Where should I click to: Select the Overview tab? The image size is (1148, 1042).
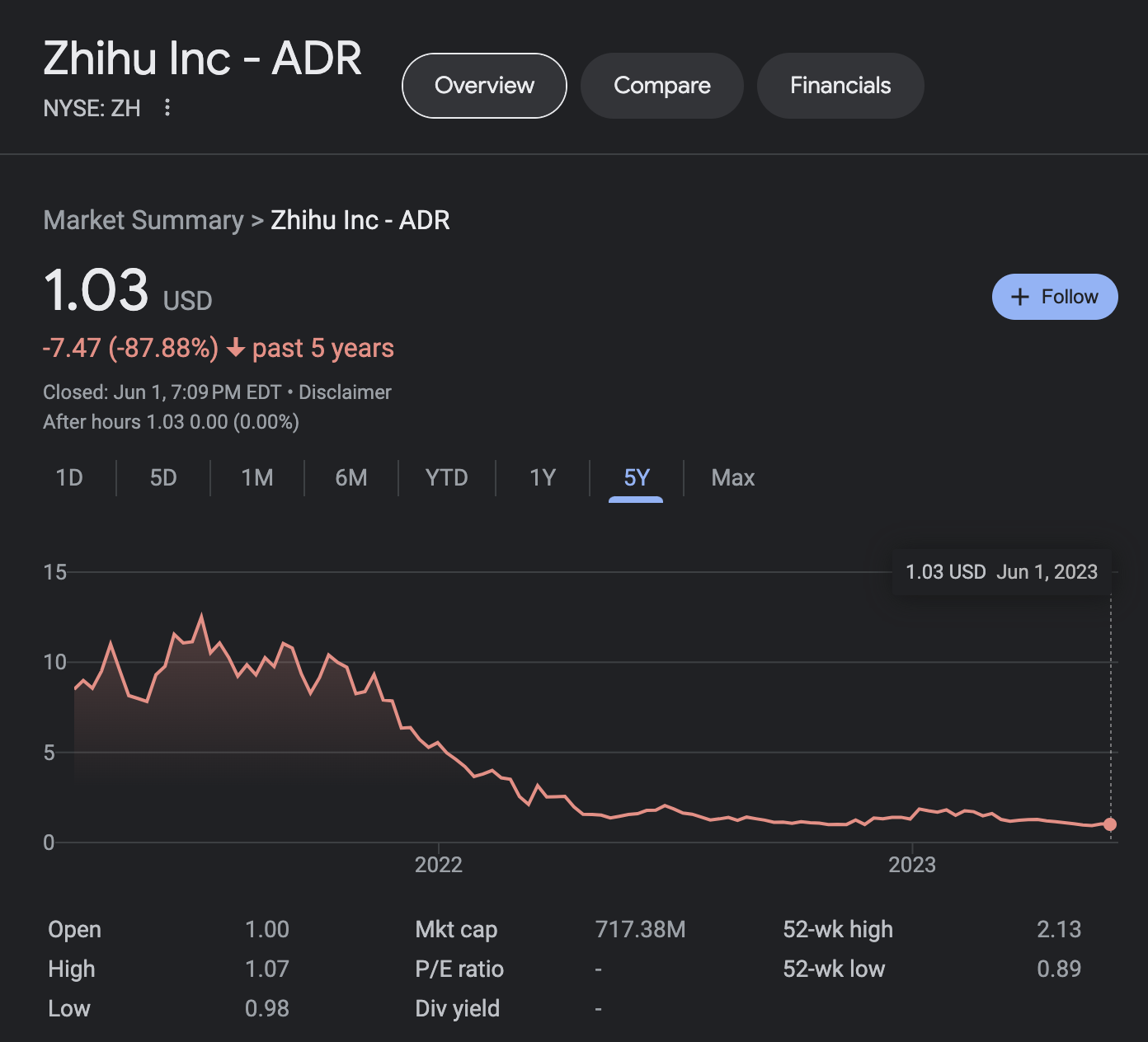(x=484, y=86)
